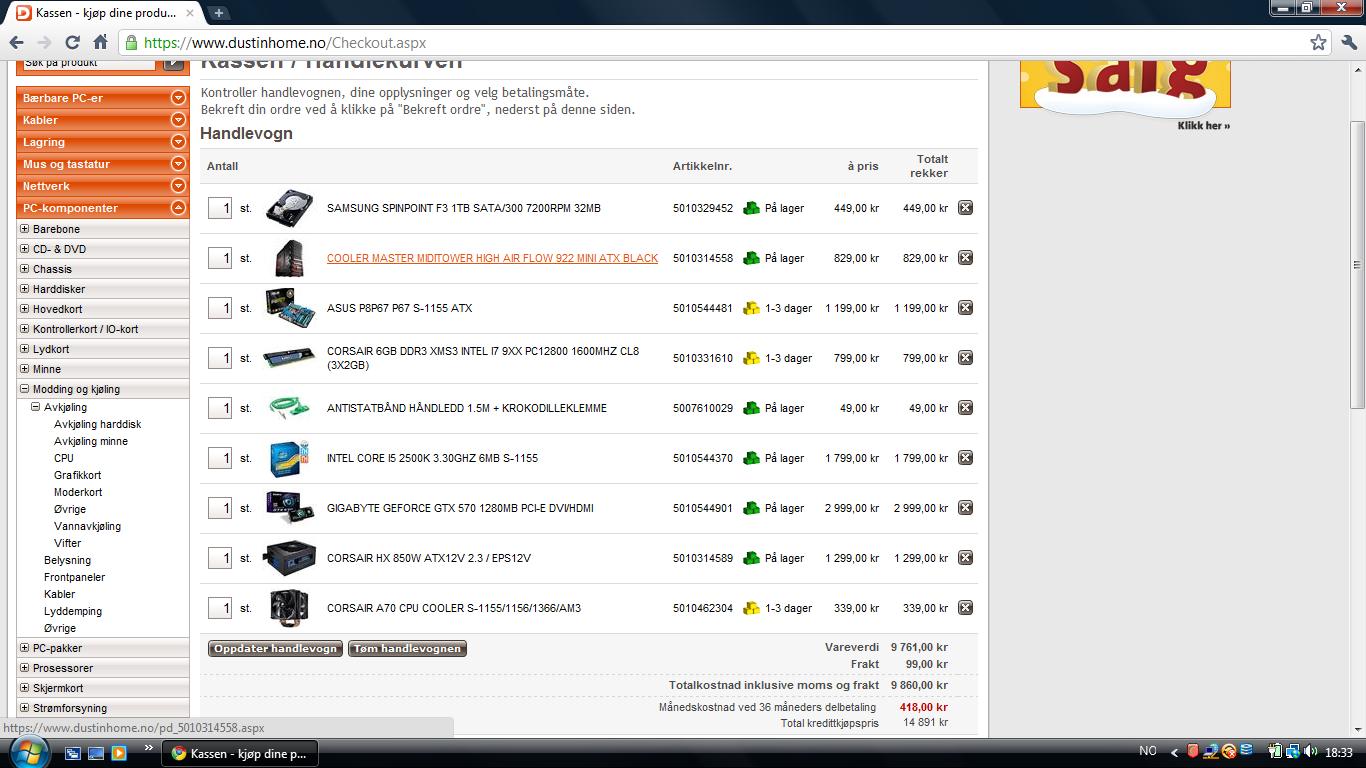1366x768 pixels.
Task: Remove the Samsung Spinpoint F3 from cart
Action: point(965,208)
